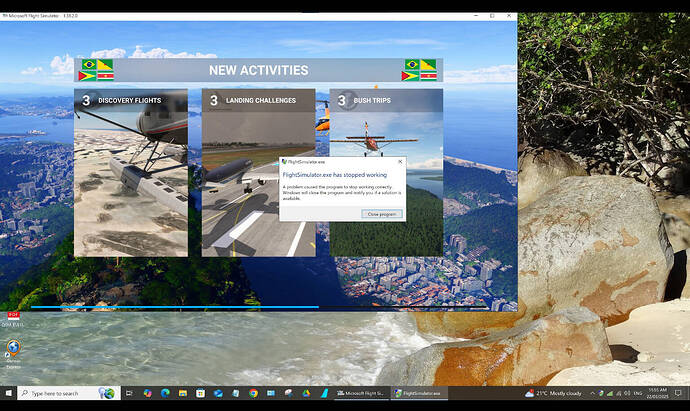Click the Suriname flag on the banner's right
The image size is (690, 411).
[x=428, y=76]
